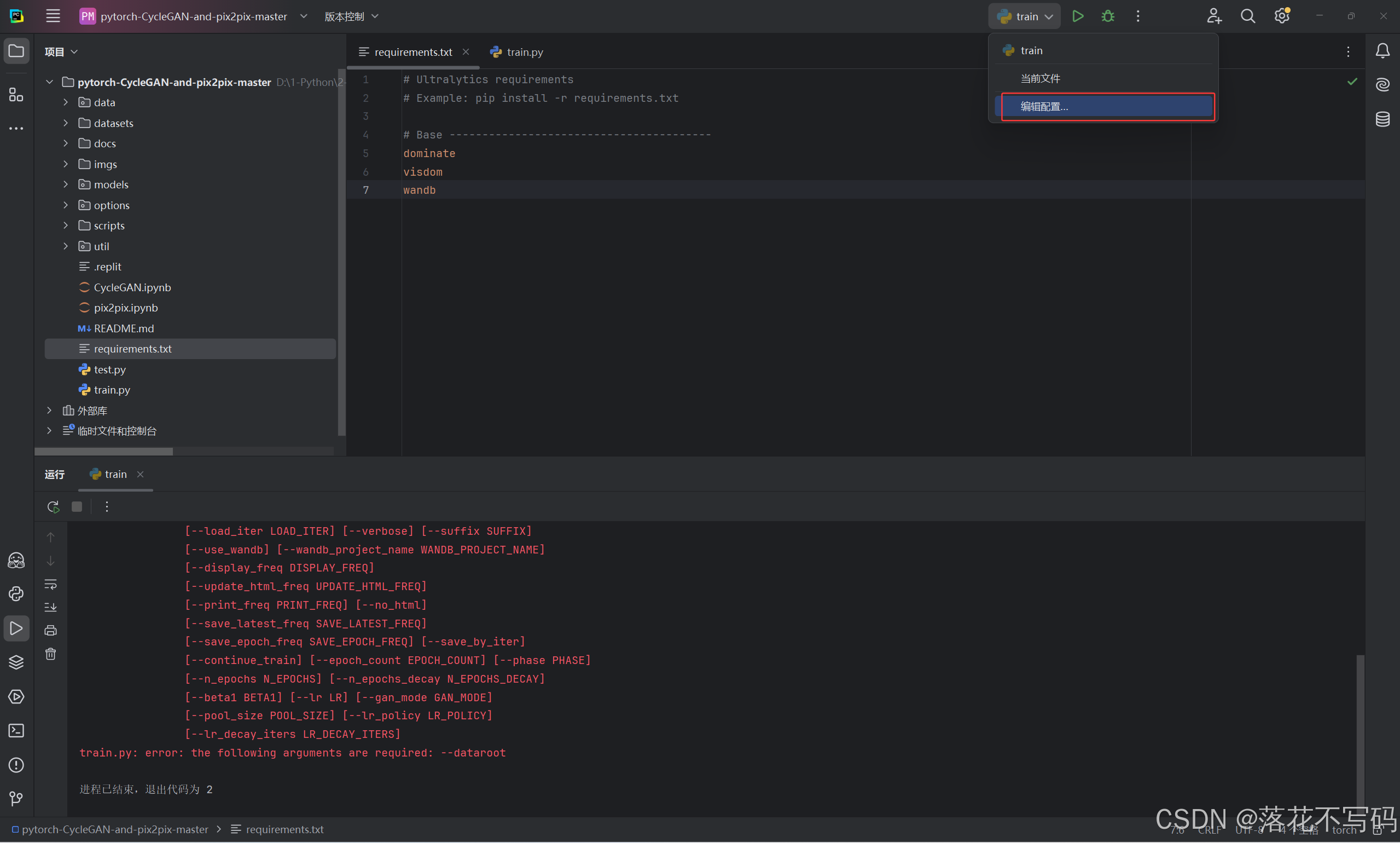Open the Terminal tool window
Screen dimensions: 1400x843
(16, 731)
